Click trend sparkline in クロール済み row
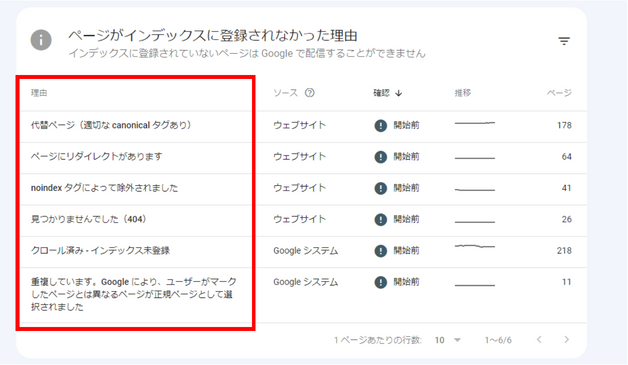Viewport: 628px width, 365px height. [475, 246]
